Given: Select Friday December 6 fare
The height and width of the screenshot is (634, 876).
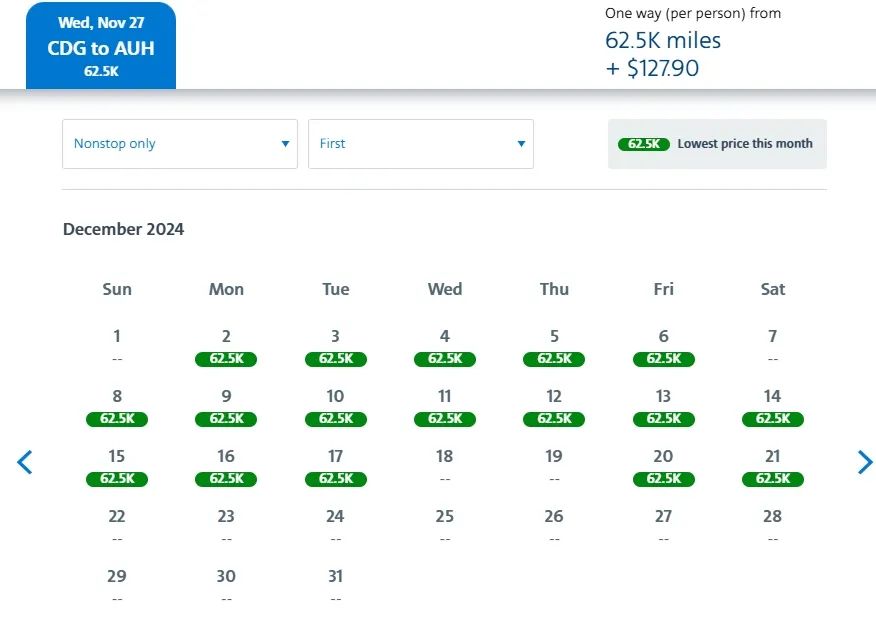Looking at the screenshot, I should point(663,348).
